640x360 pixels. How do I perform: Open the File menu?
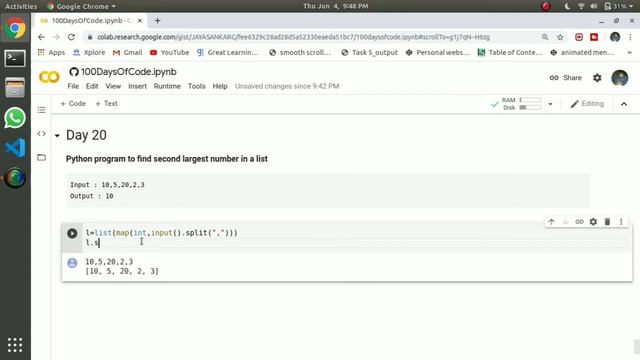tap(73, 86)
